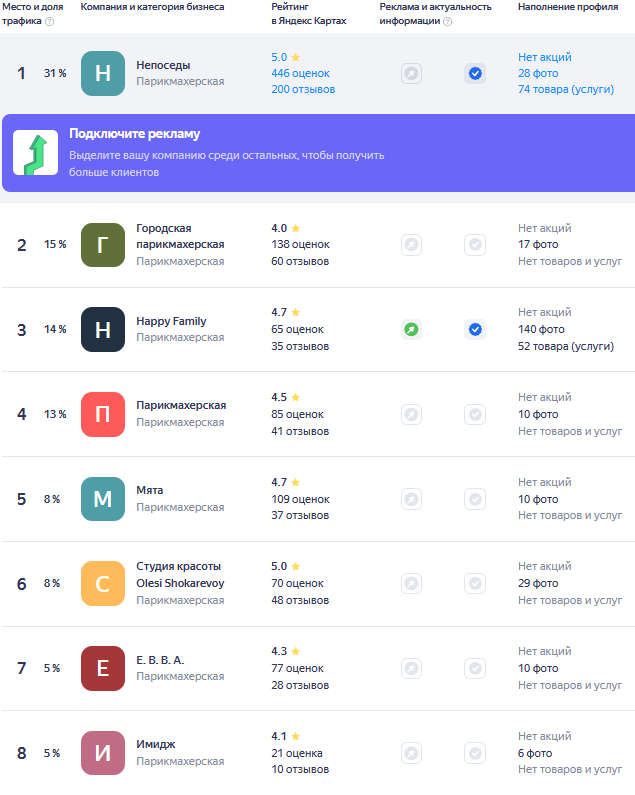
Task: Open the 200 отзывов link
Action: [x=303, y=89]
